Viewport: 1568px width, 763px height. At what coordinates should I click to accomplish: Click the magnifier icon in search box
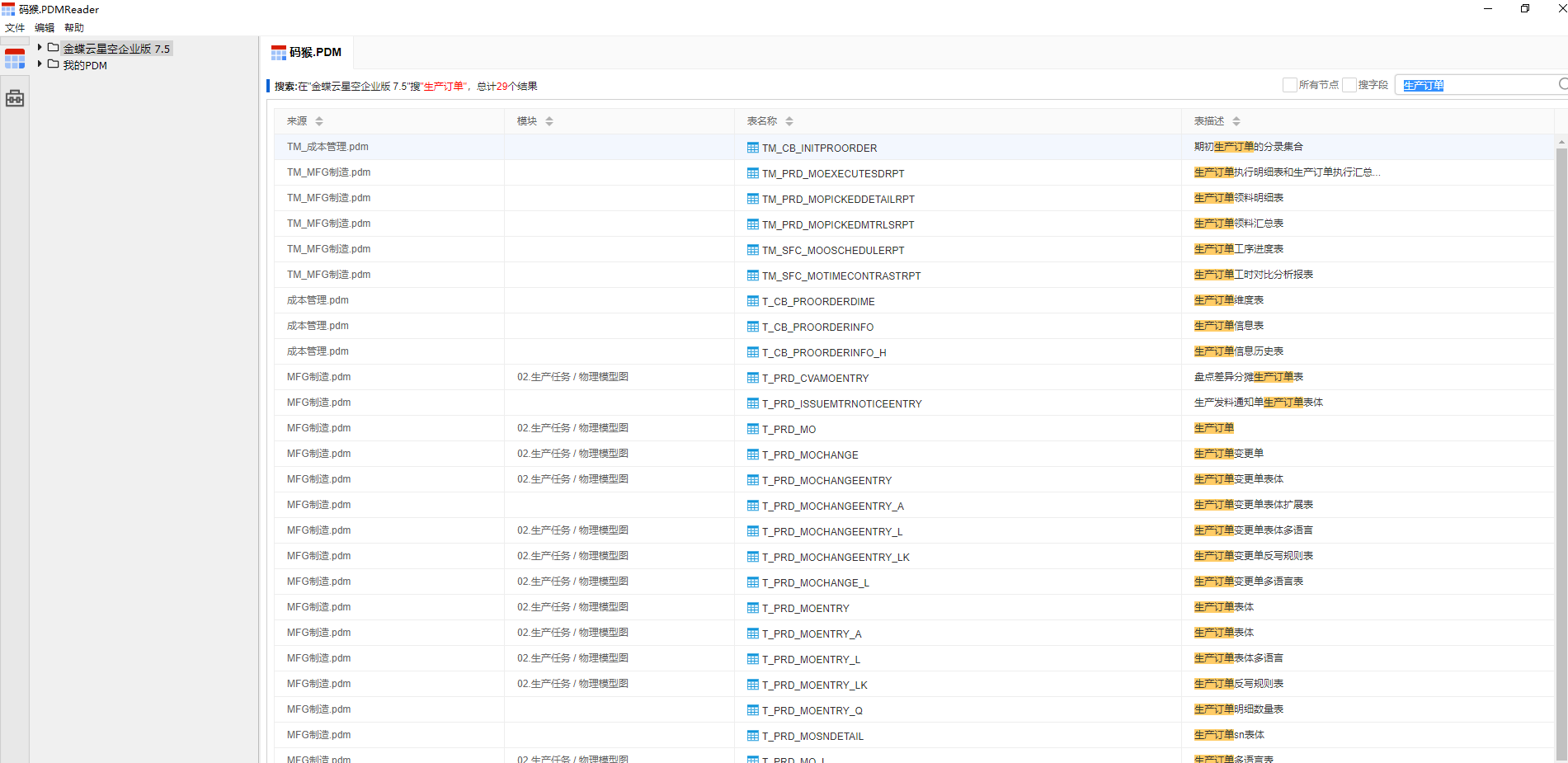click(1563, 84)
